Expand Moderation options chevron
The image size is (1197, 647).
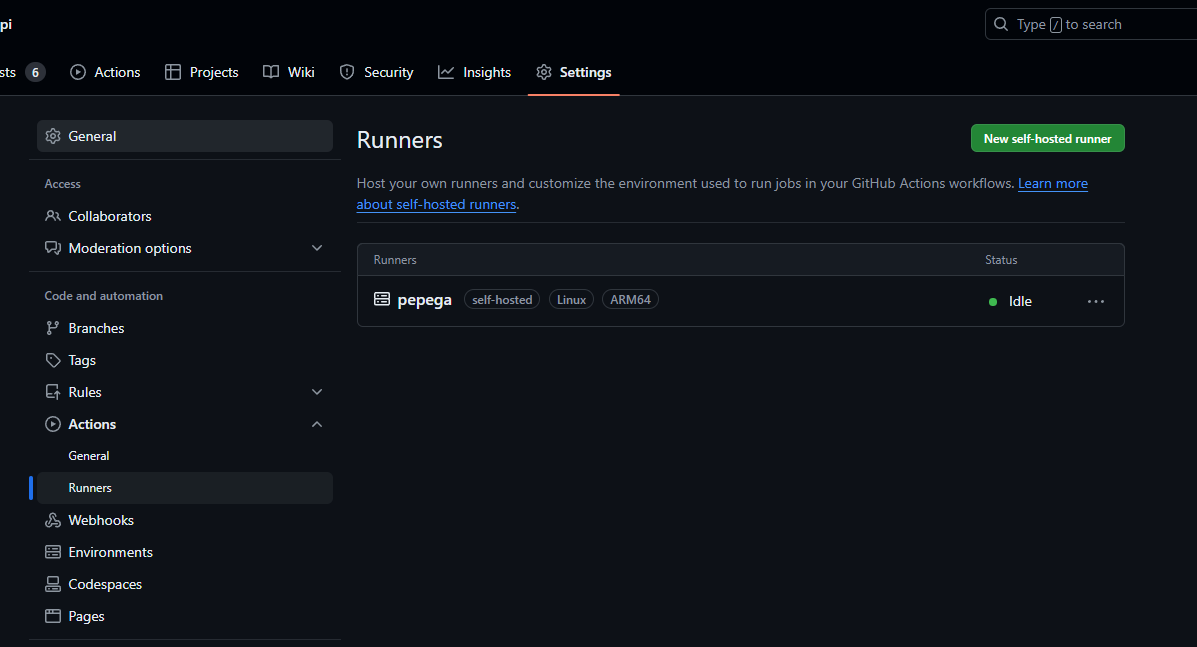[317, 248]
